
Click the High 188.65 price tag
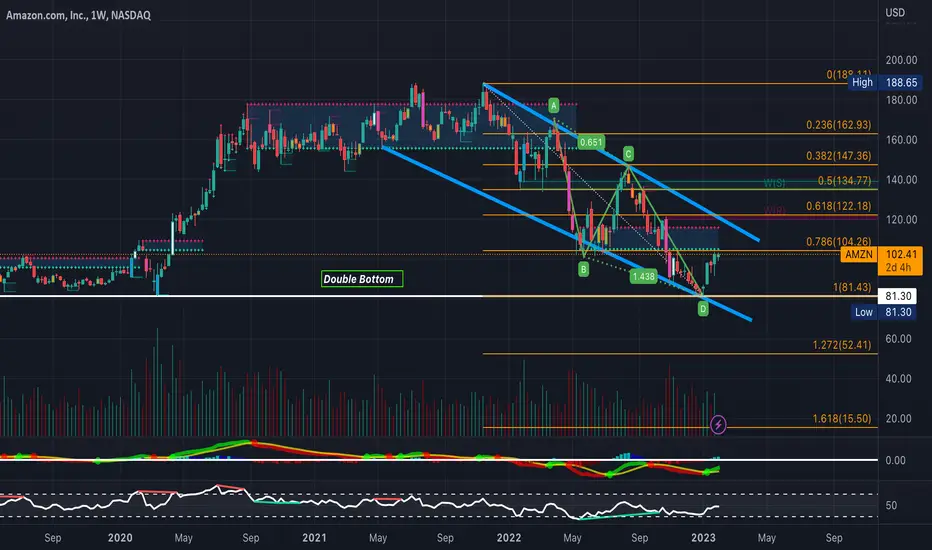[885, 83]
